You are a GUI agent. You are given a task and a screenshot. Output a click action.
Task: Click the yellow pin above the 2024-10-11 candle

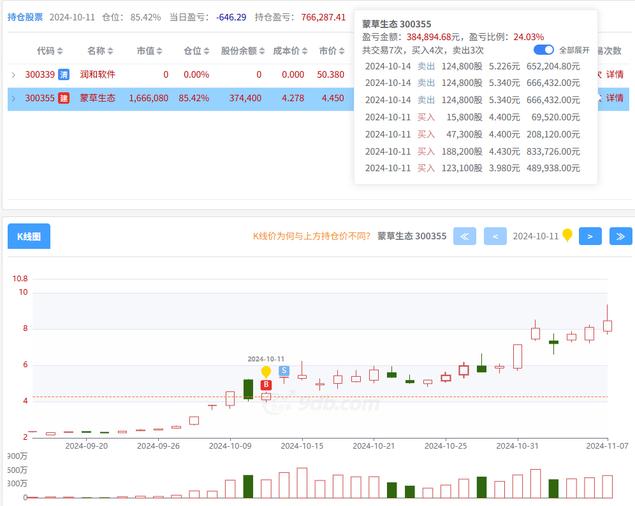tap(266, 371)
